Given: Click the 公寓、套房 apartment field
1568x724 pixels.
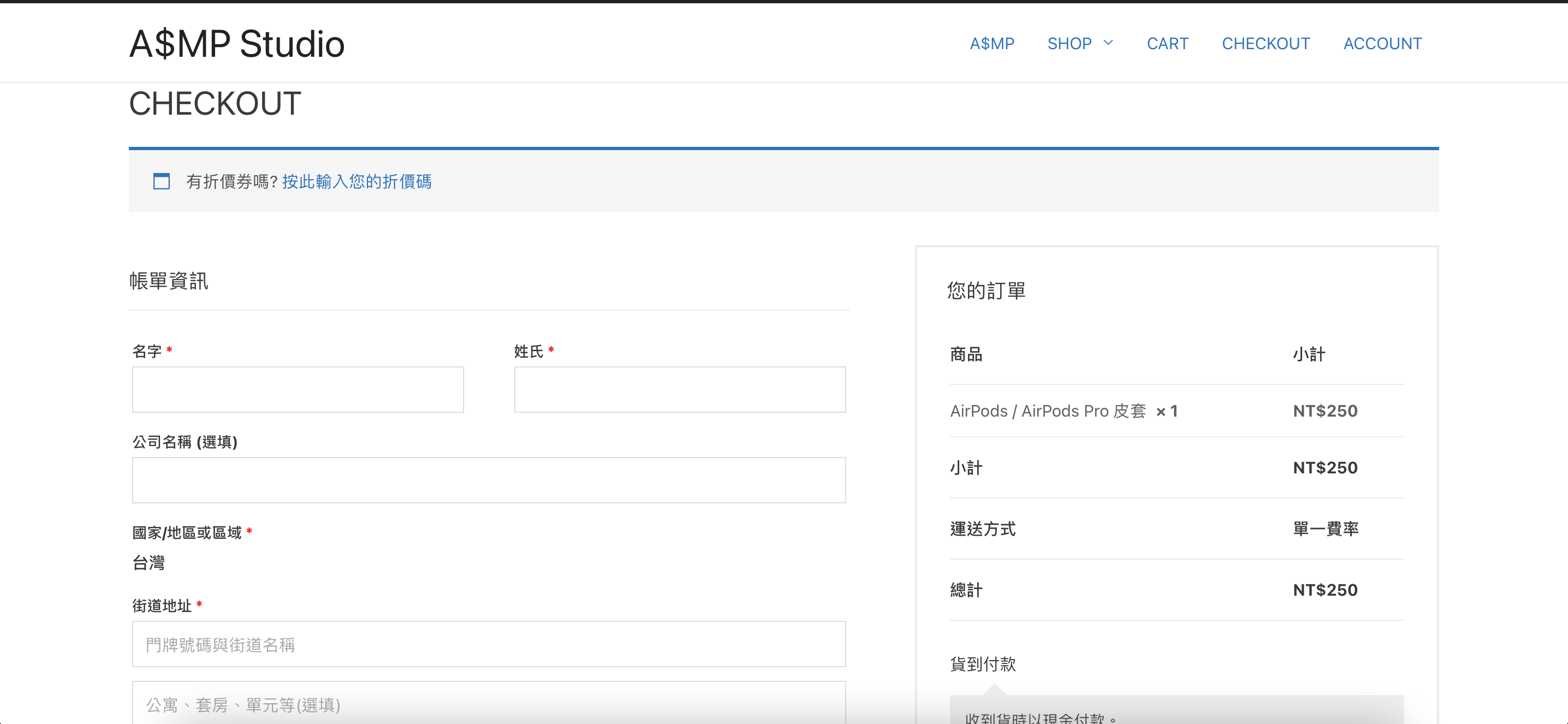Looking at the screenshot, I should coord(489,704).
